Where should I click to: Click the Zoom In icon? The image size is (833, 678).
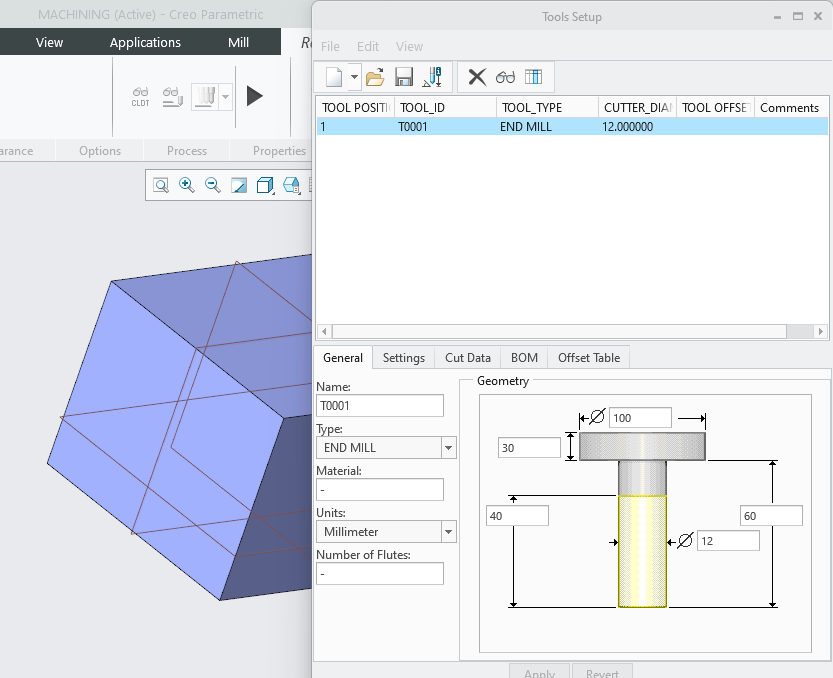186,185
